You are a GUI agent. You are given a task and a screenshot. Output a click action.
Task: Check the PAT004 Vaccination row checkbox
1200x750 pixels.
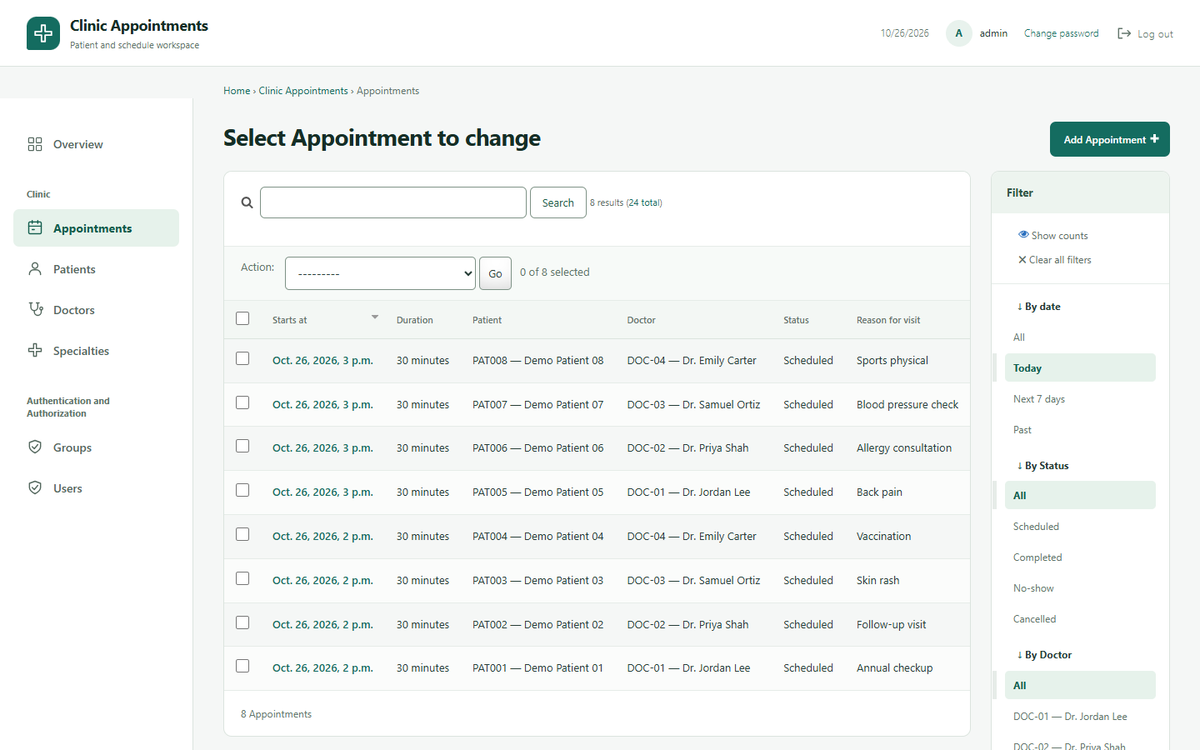242,534
